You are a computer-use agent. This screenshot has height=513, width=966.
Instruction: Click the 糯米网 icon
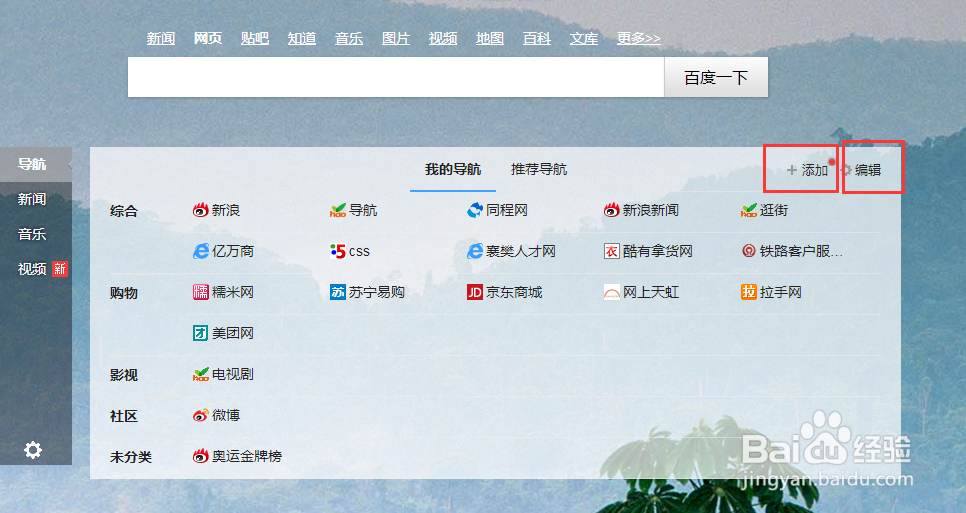coord(201,292)
